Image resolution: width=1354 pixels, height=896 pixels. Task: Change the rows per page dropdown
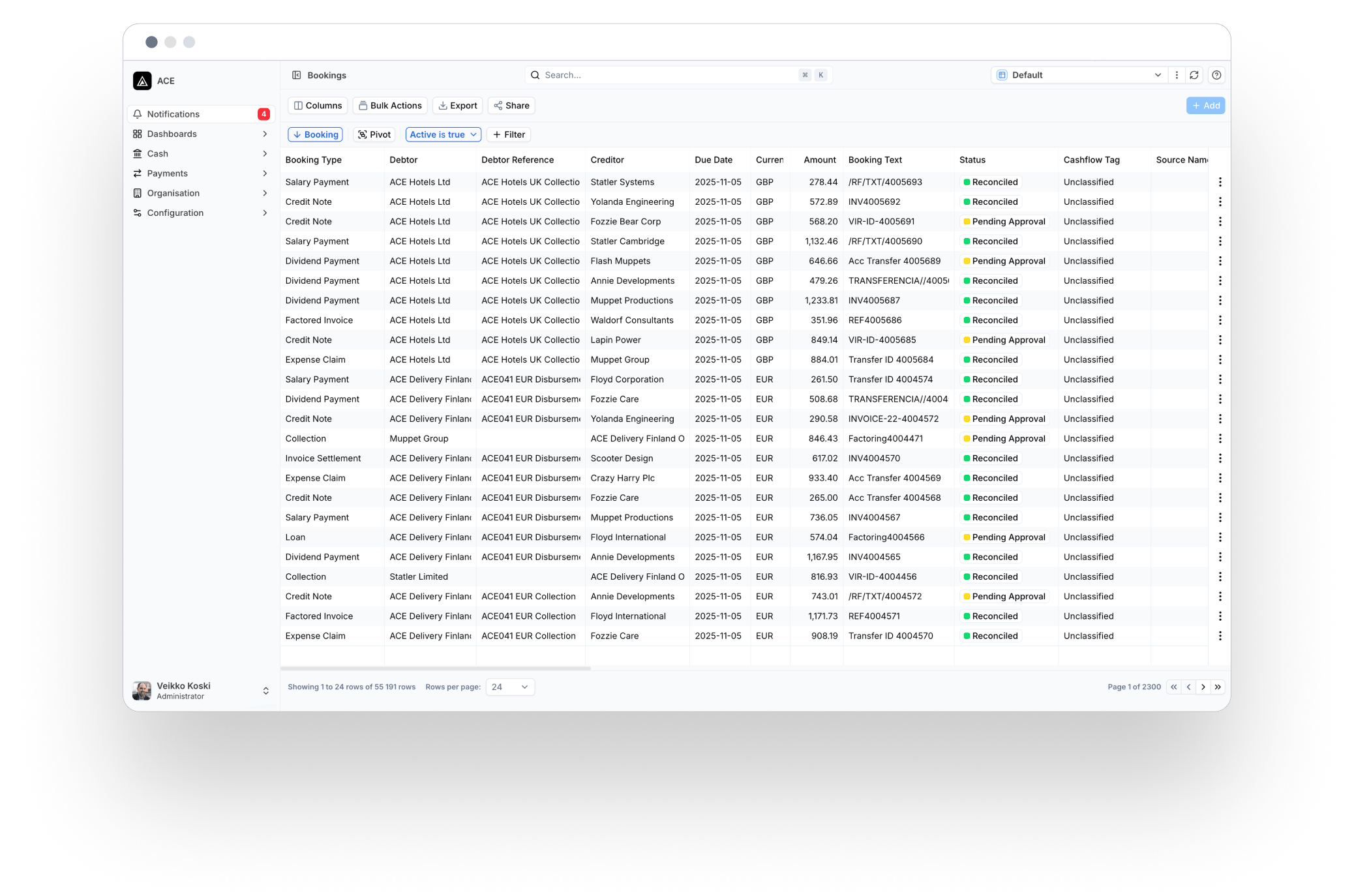coord(509,687)
